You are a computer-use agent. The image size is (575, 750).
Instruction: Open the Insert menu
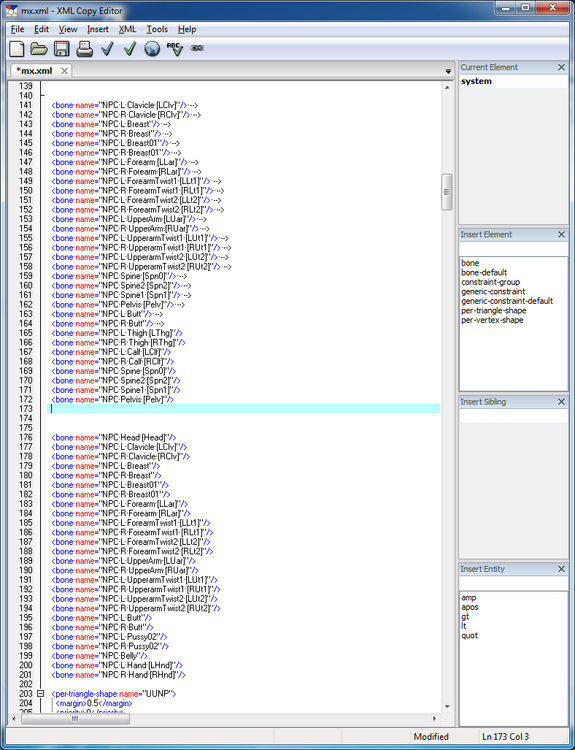pyautogui.click(x=98, y=29)
